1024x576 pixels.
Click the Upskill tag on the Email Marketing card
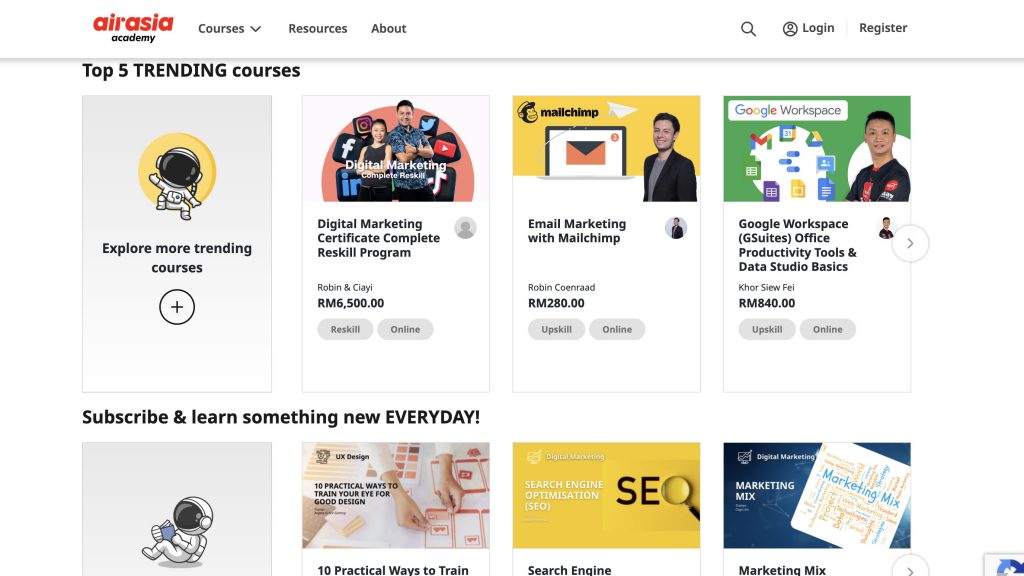[x=556, y=329]
